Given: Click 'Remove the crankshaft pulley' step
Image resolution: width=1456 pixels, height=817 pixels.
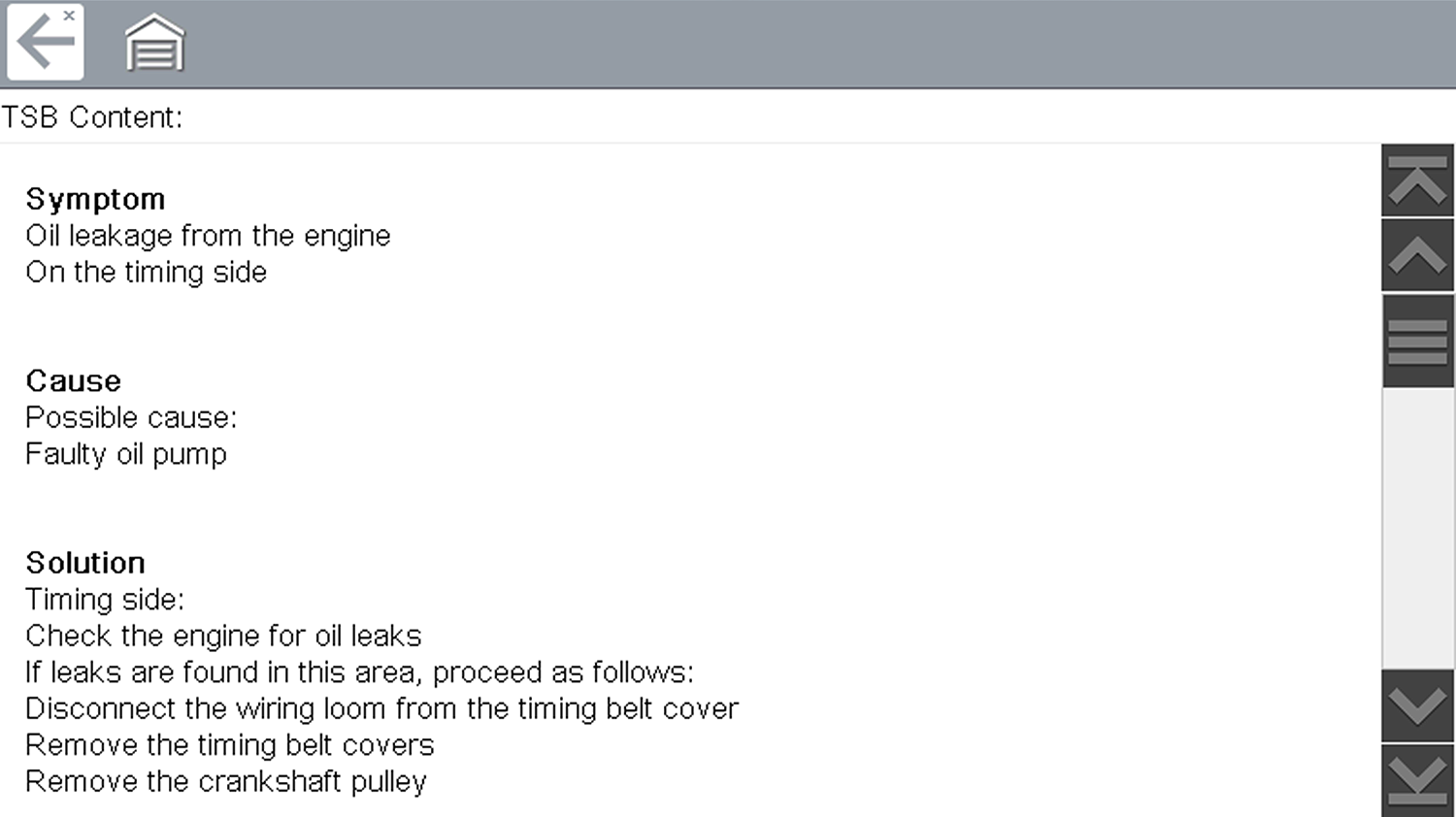Looking at the screenshot, I should point(225,781).
